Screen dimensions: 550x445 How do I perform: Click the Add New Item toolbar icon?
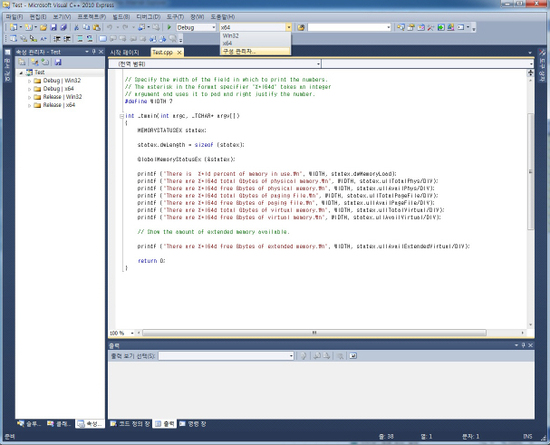pyautogui.click(x=28, y=27)
